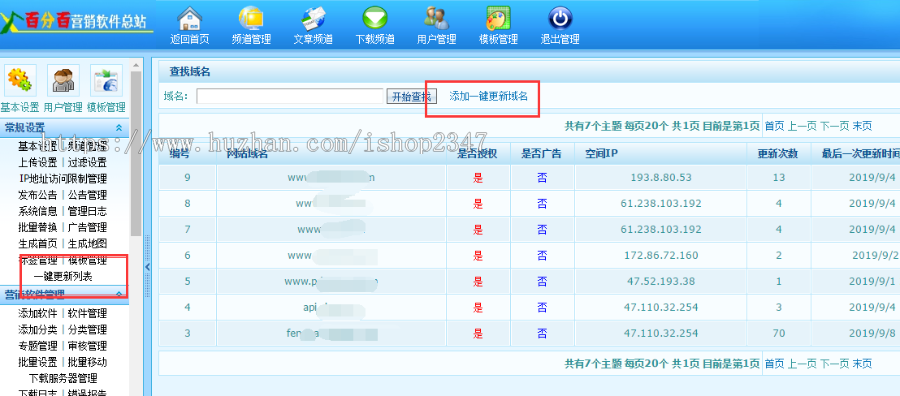
Task: Click 添加一键更新域名 link
Action: pos(488,96)
